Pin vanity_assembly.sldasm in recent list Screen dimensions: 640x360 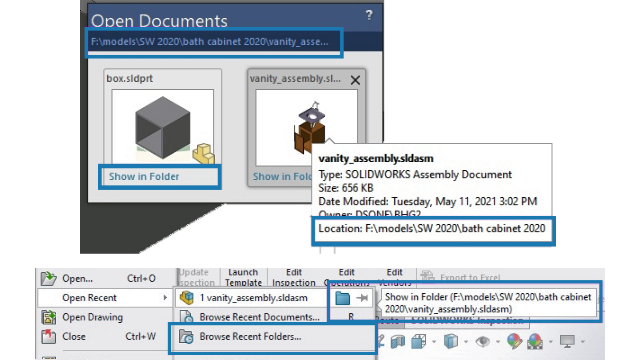(x=362, y=298)
